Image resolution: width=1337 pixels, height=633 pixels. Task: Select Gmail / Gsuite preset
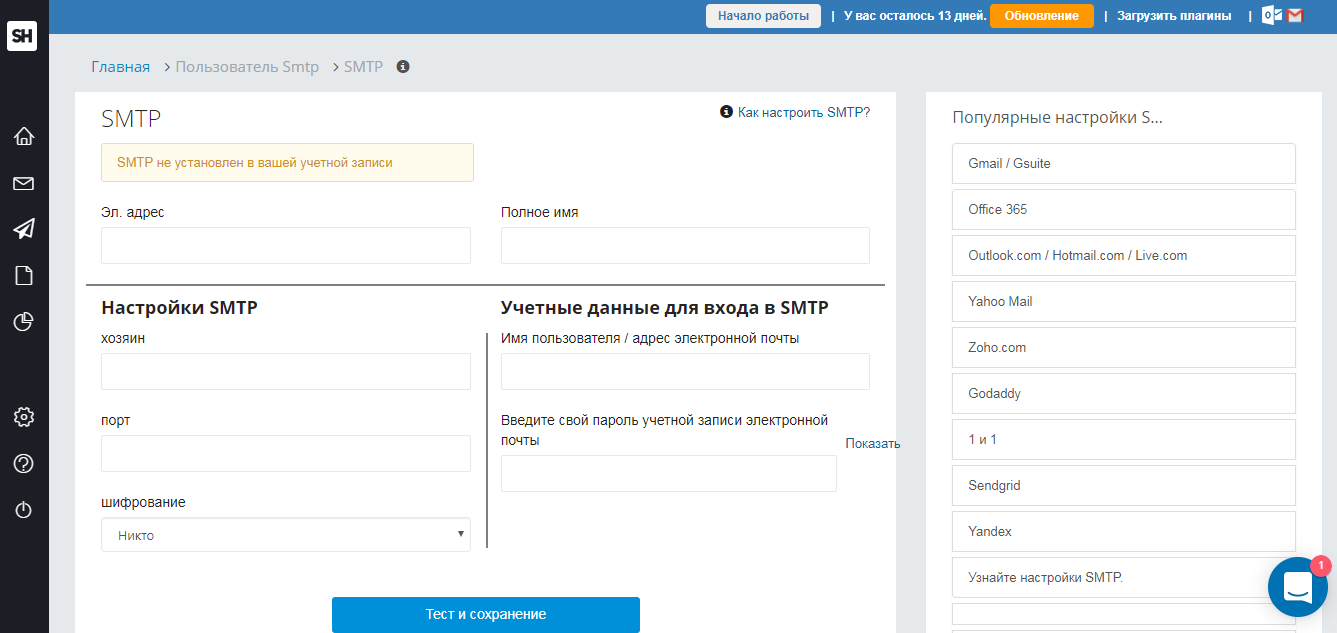1123,163
